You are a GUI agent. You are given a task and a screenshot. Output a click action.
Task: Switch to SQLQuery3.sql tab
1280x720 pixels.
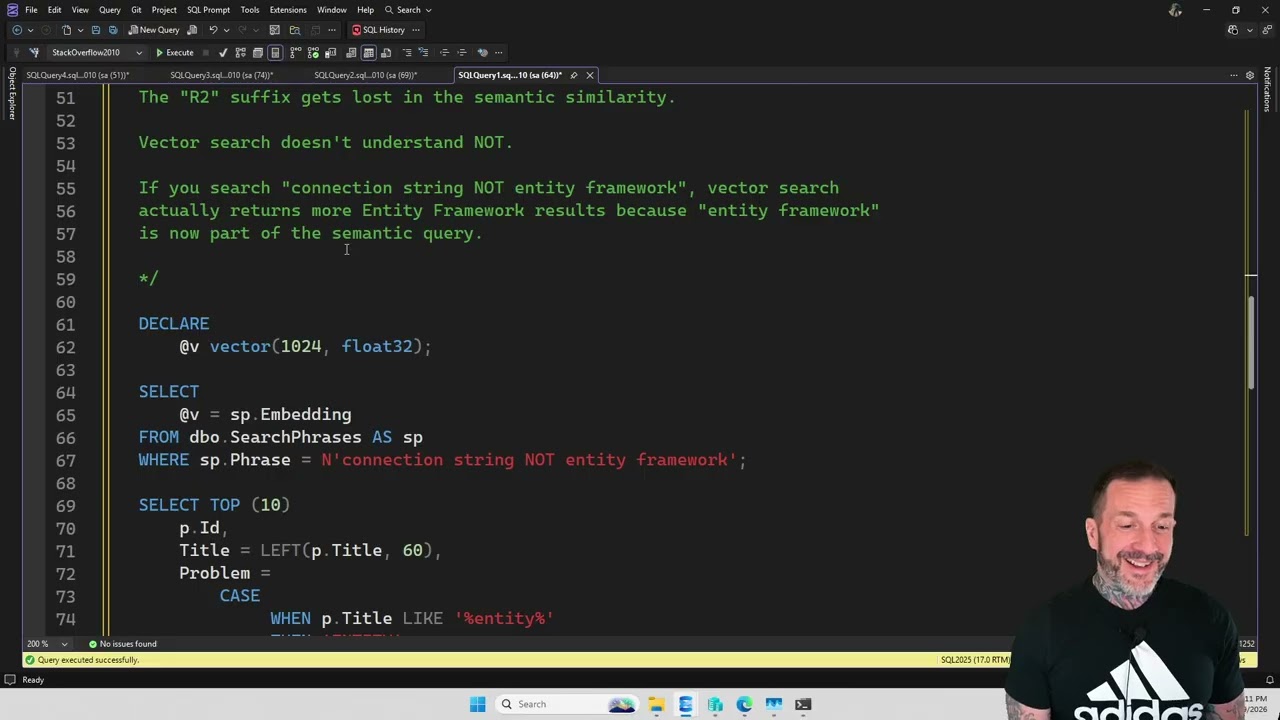221,75
